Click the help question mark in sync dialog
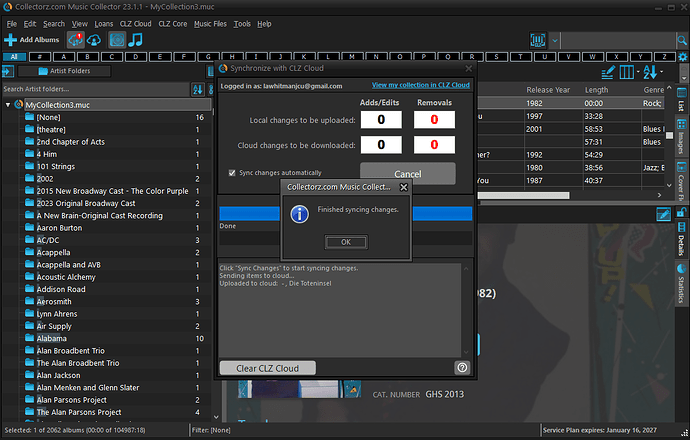The width and height of the screenshot is (690, 440). (462, 367)
